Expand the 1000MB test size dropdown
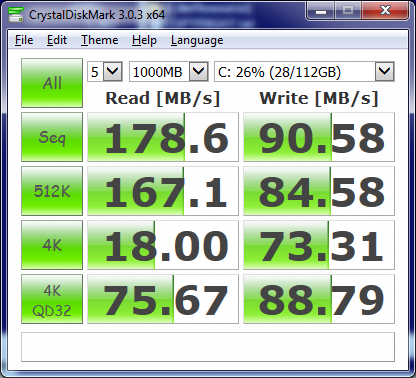Image resolution: width=416 pixels, height=378 pixels. coord(198,71)
